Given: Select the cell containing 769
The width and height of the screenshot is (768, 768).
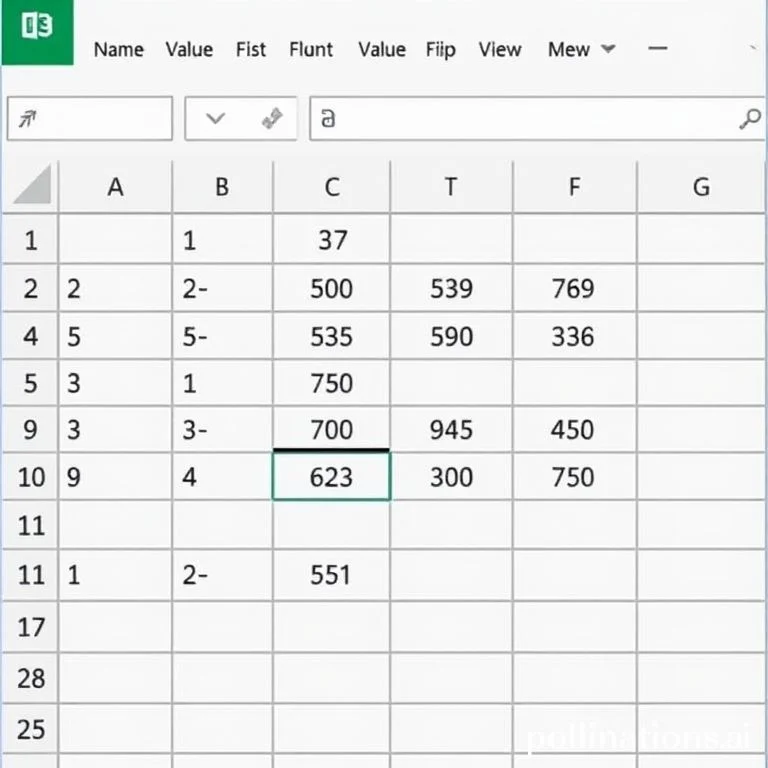Looking at the screenshot, I should [x=573, y=289].
